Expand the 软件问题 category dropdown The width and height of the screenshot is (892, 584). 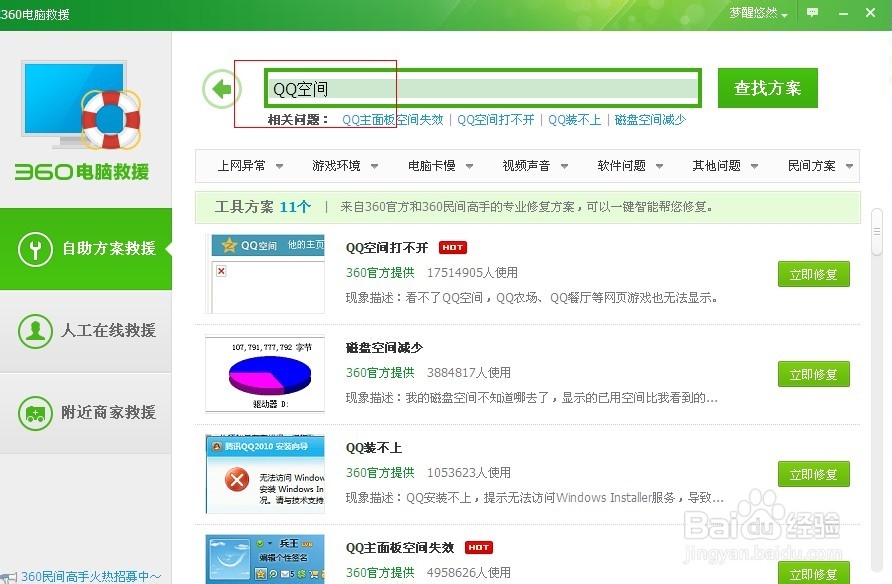[630, 166]
